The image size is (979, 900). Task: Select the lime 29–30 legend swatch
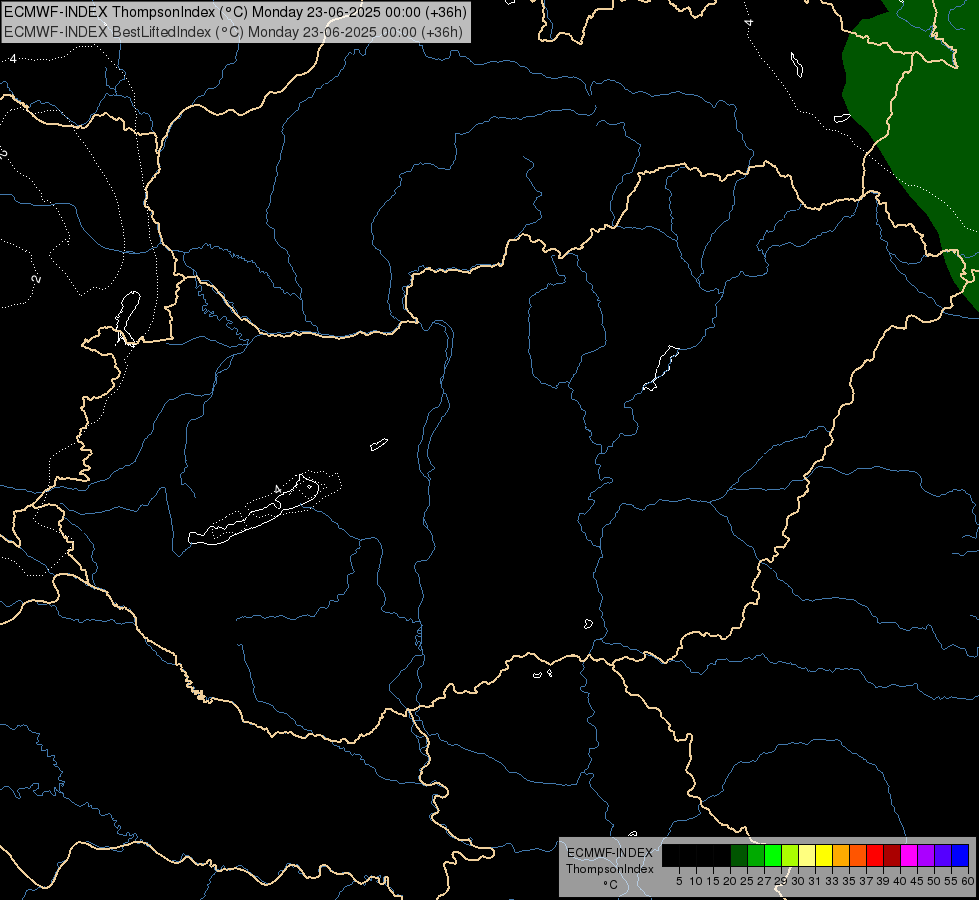tap(790, 855)
